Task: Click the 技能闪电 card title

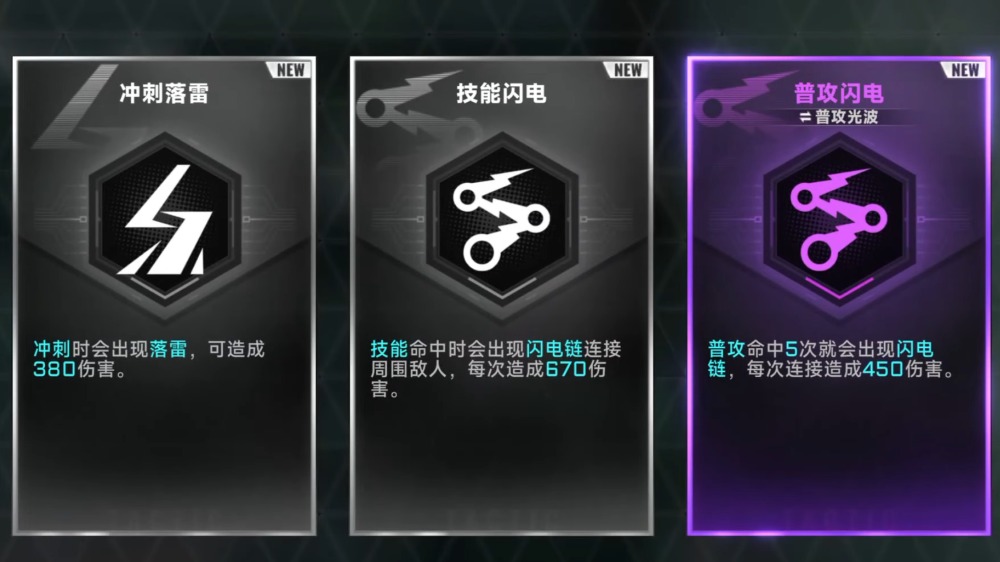Action: pos(501,94)
